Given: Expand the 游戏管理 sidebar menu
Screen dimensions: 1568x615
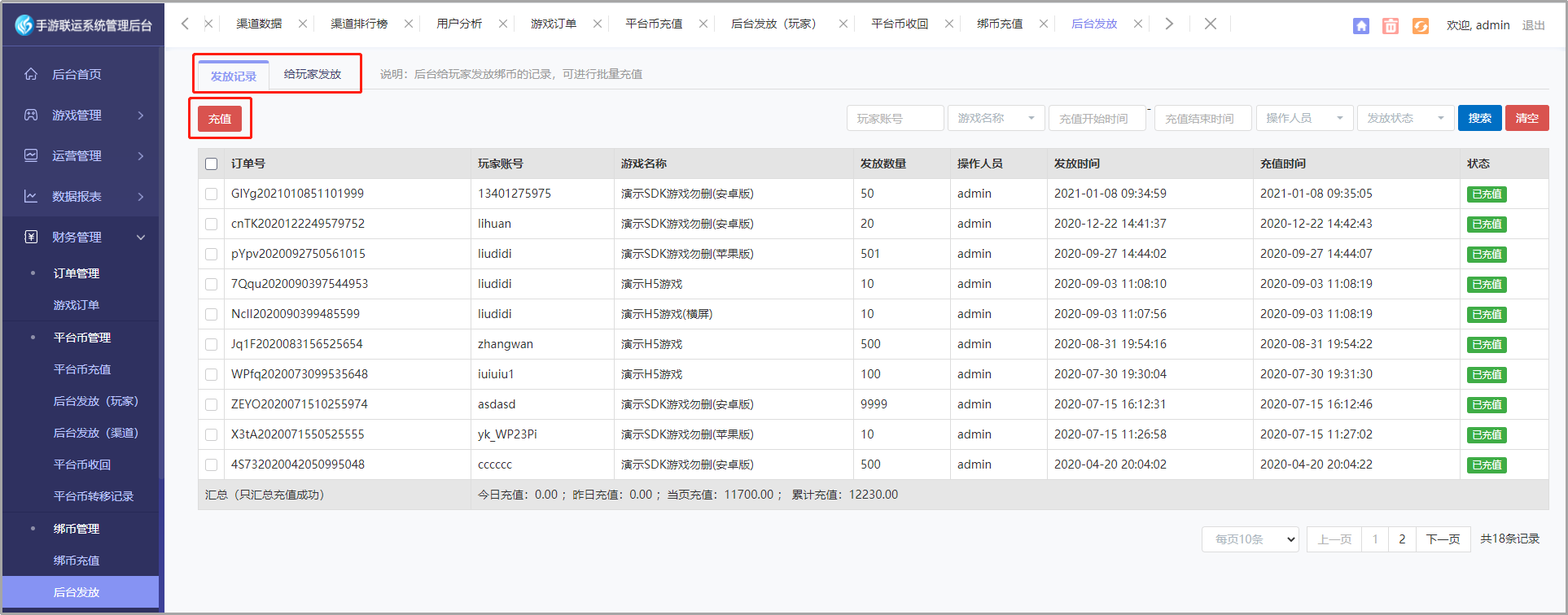Looking at the screenshot, I should 141,116.
